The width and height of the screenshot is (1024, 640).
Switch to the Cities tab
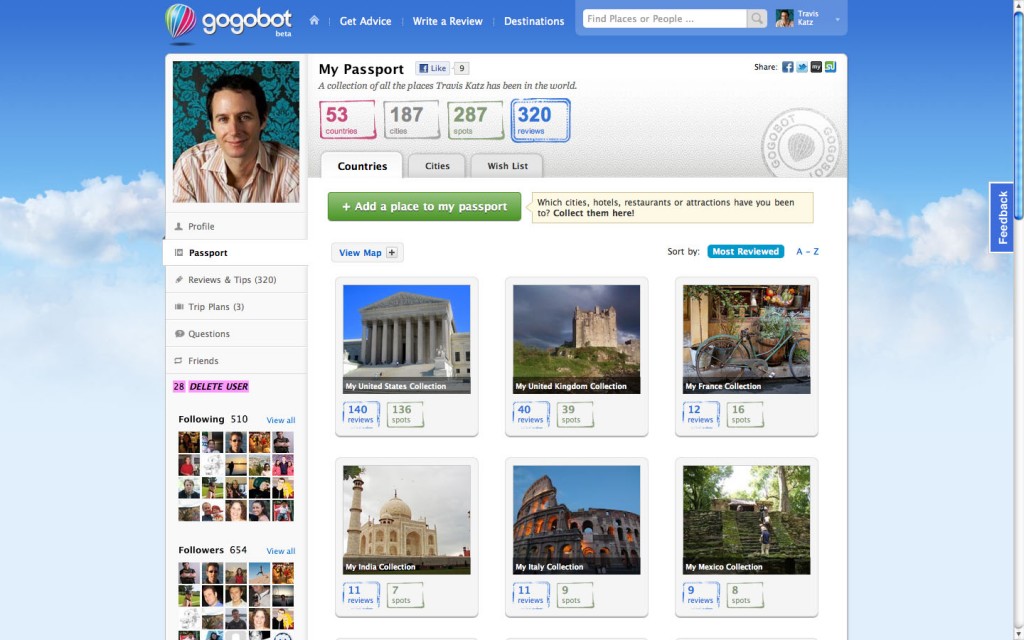coord(437,166)
